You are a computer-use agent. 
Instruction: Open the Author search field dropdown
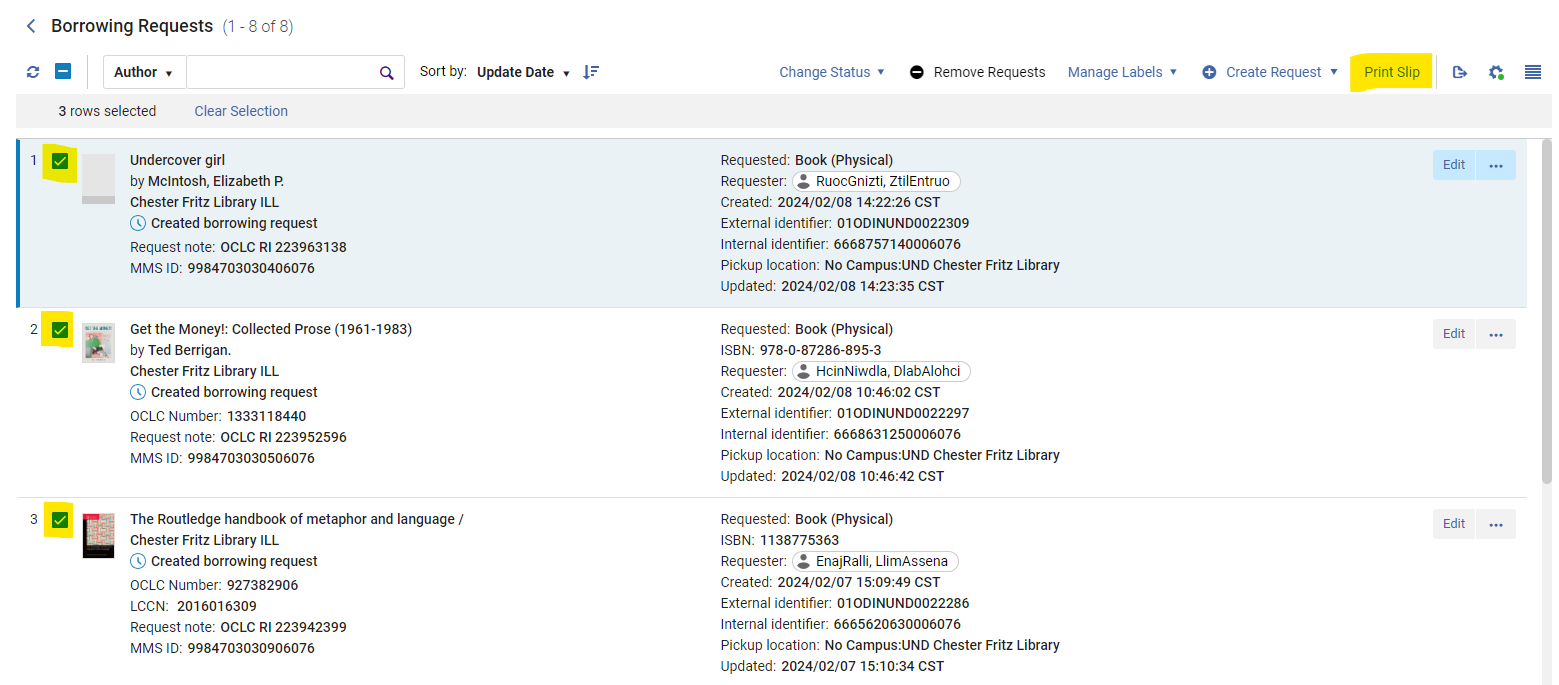click(144, 72)
